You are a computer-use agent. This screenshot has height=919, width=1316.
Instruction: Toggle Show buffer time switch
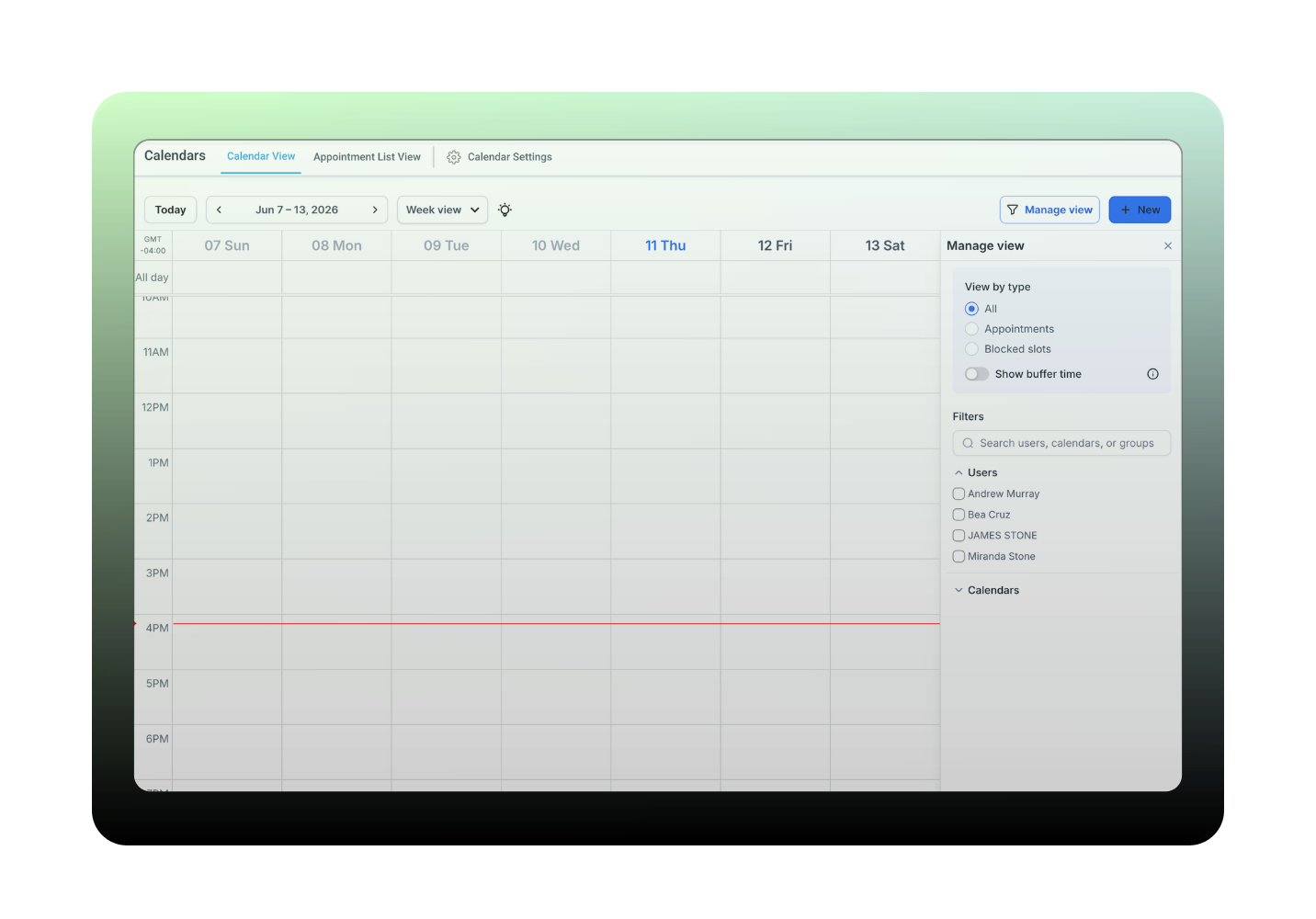tap(976, 374)
